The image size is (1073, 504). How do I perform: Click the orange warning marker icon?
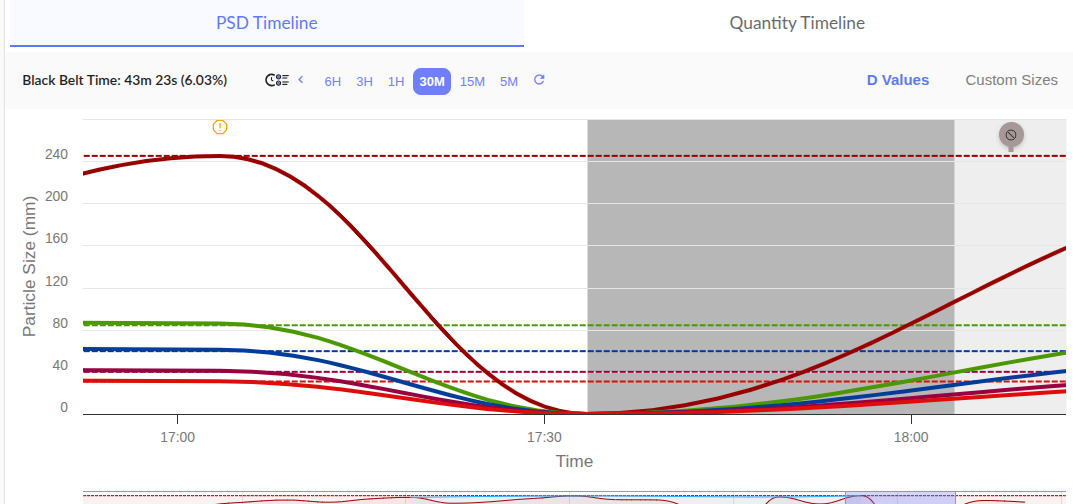(x=220, y=127)
